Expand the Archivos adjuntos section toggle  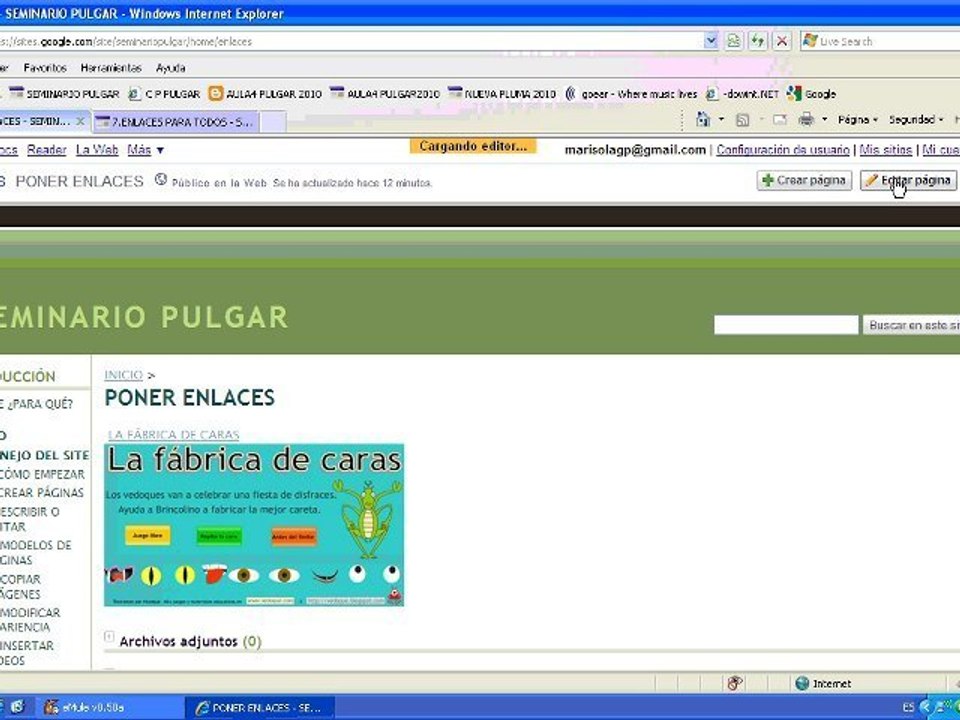(109, 637)
